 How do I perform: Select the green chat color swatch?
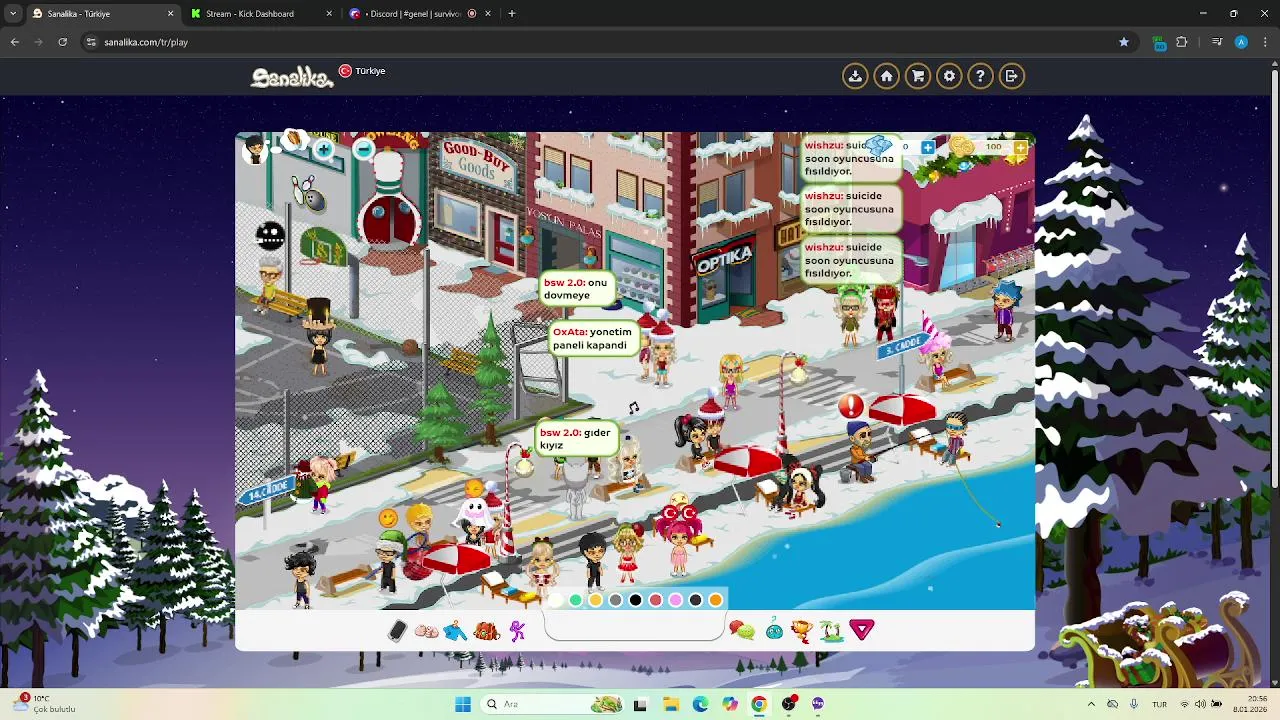(576, 600)
